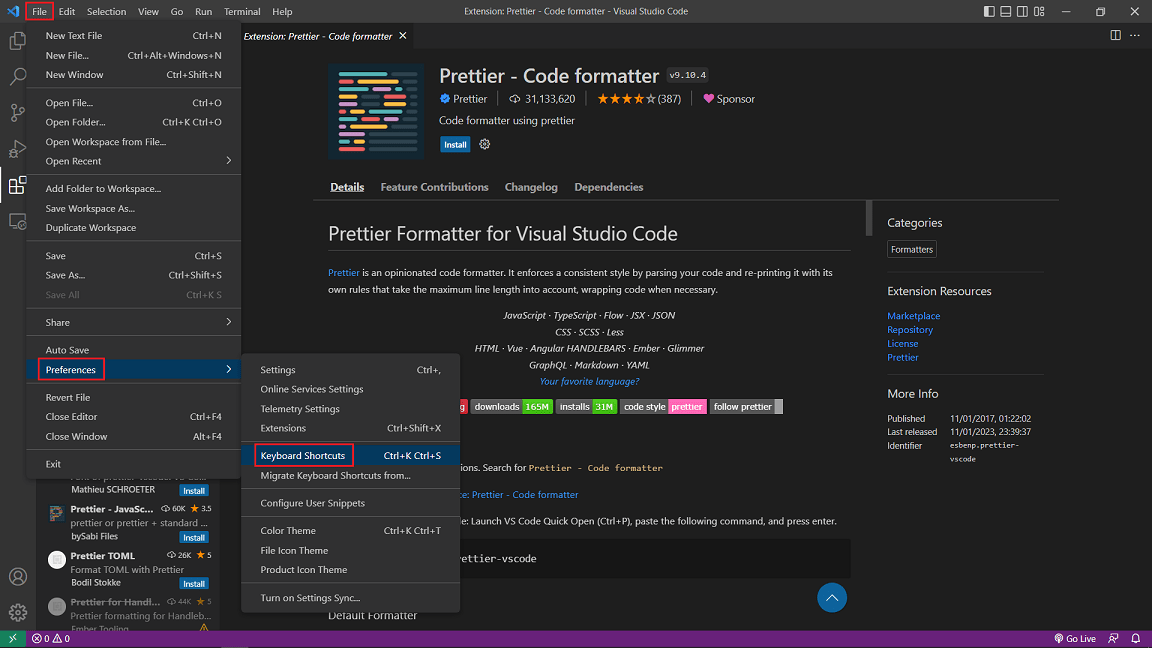Image resolution: width=1152 pixels, height=648 pixels.
Task: Expand the Open Recent submenu
Action: (134, 161)
